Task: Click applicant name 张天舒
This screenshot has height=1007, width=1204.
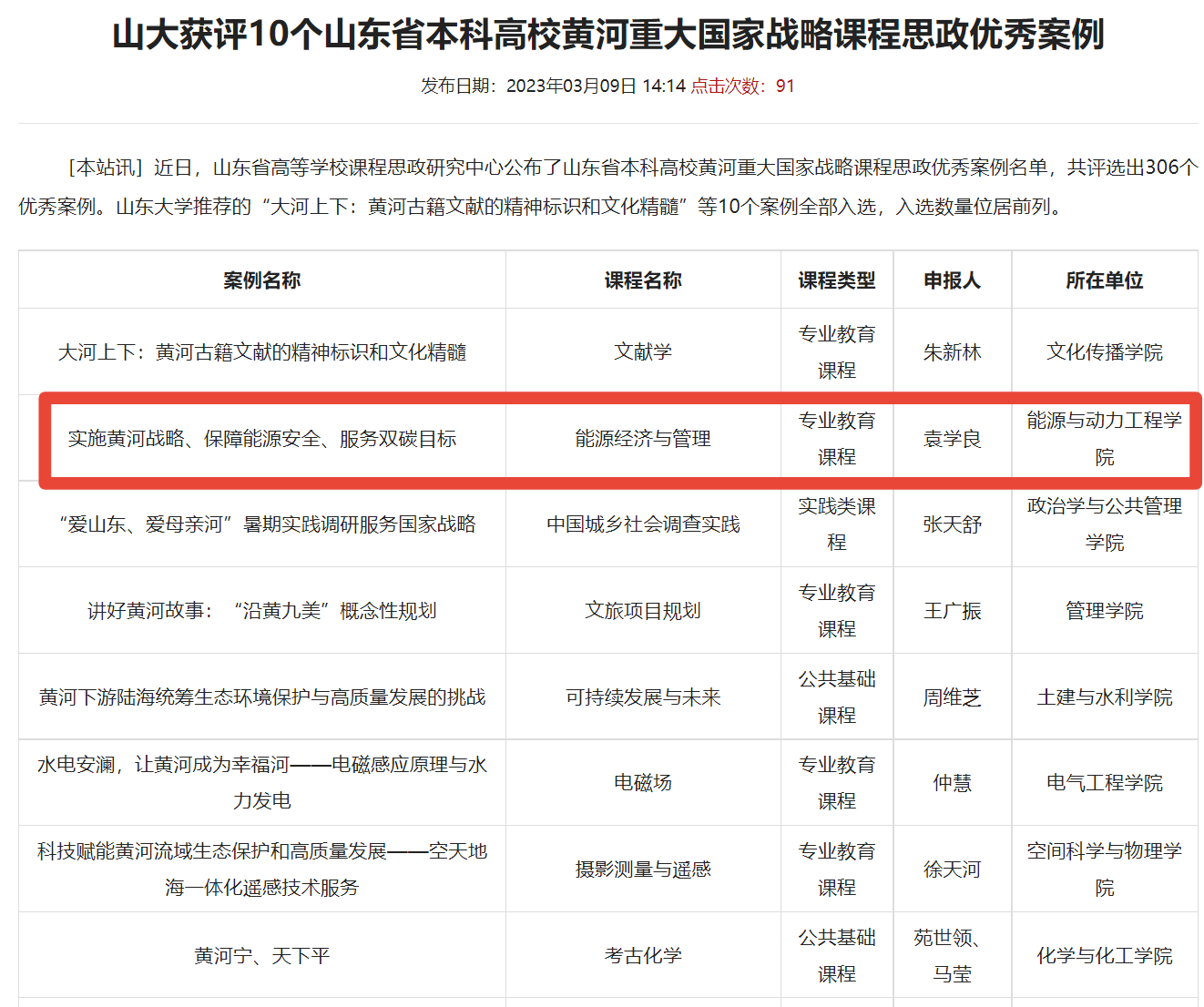Action: pos(953,524)
